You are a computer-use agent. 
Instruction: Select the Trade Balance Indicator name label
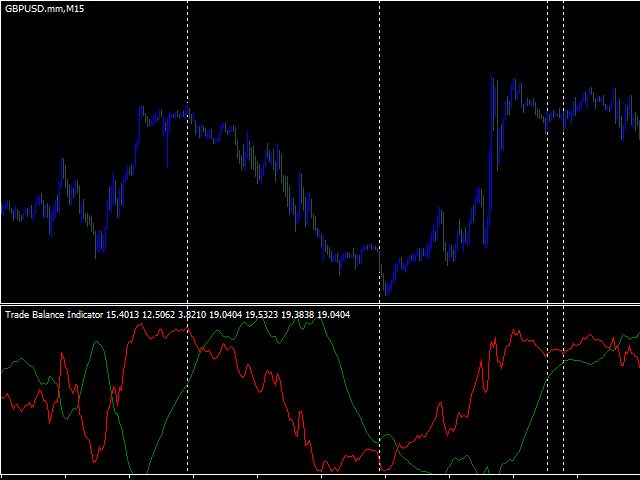[54, 315]
